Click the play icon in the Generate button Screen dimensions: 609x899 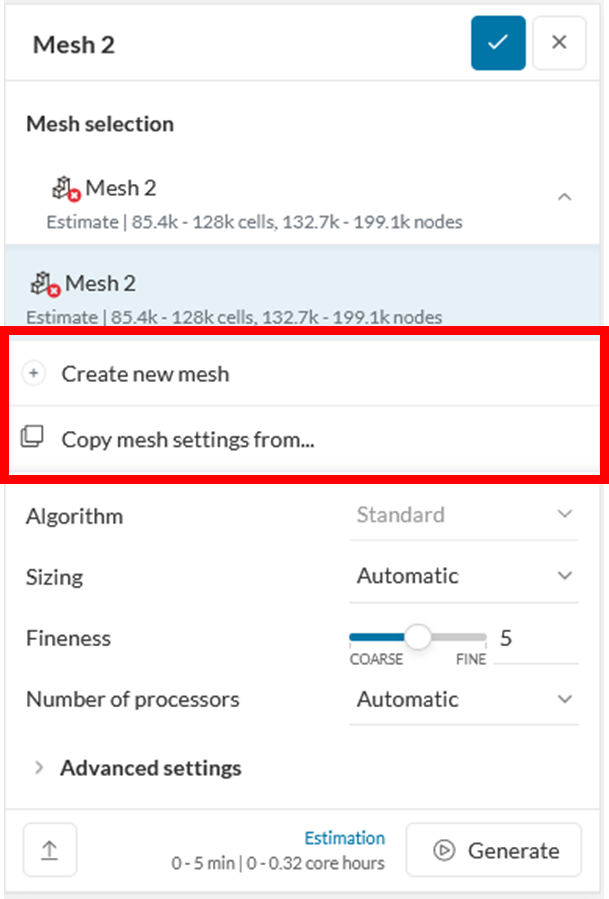(444, 851)
